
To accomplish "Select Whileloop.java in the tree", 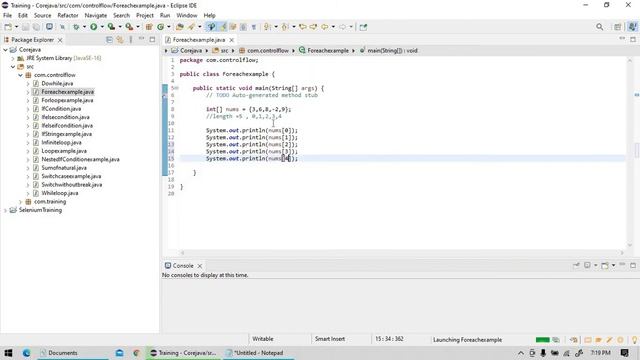I will tap(60, 193).
